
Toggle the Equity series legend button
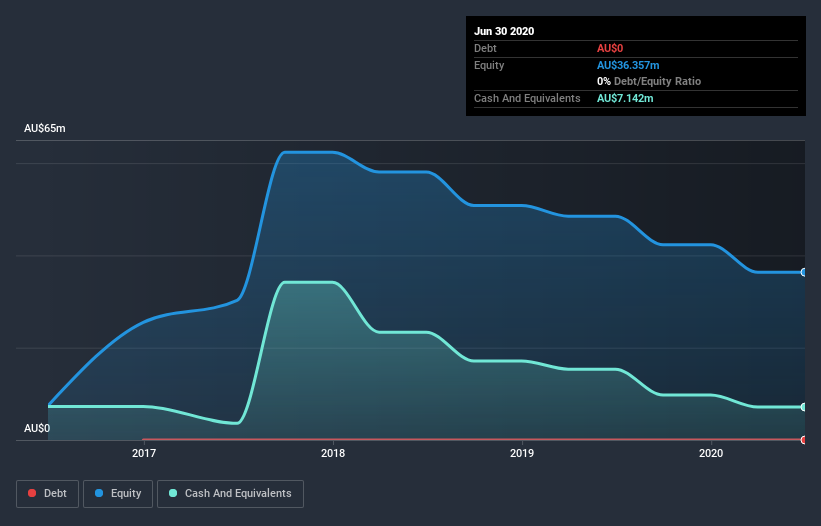click(x=118, y=494)
